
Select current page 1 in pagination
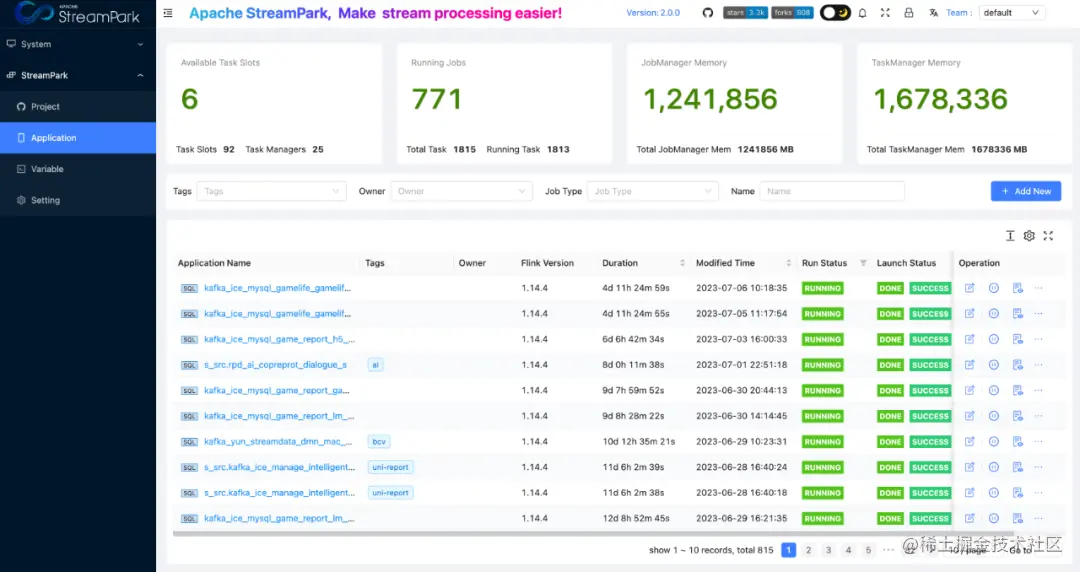click(789, 550)
